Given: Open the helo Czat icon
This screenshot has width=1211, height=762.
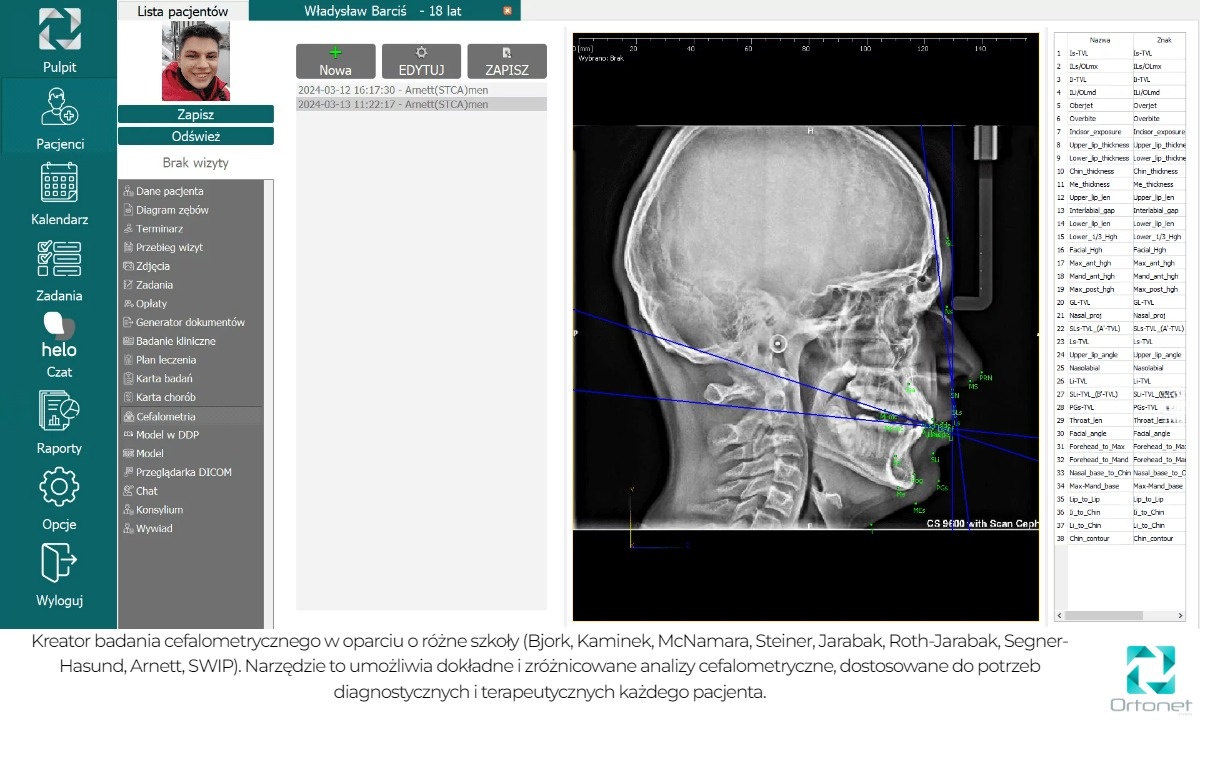Looking at the screenshot, I should coord(59,335).
